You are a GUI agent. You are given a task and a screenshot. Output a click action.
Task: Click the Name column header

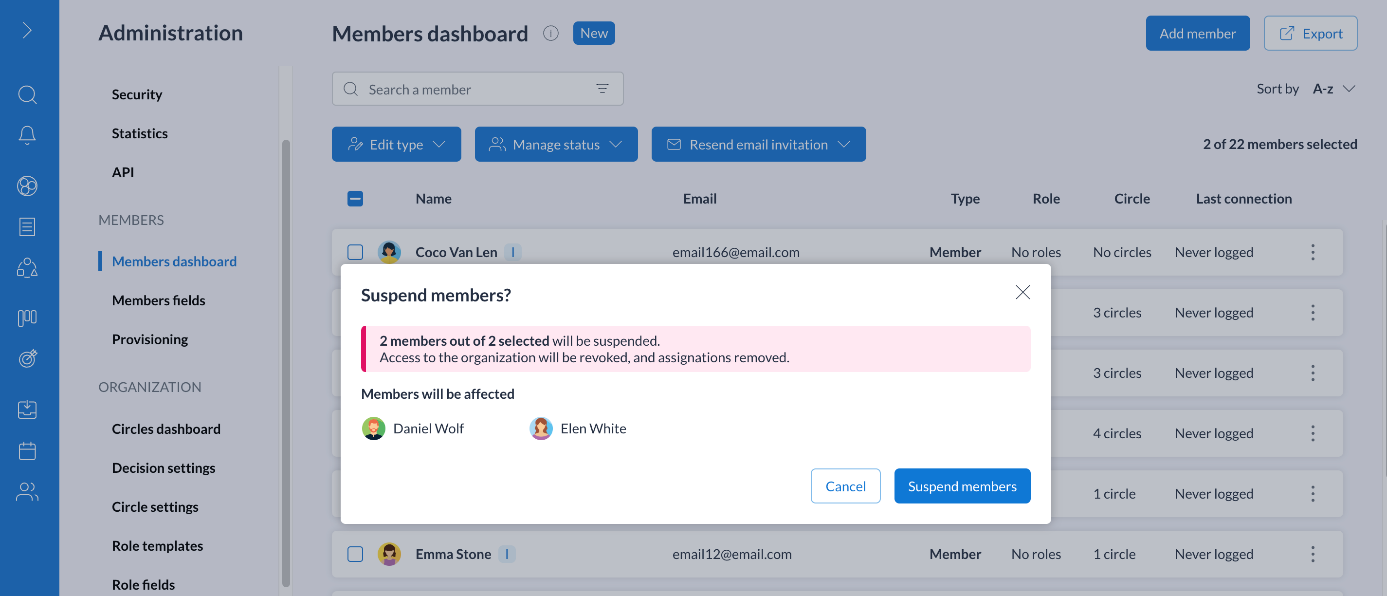[434, 198]
